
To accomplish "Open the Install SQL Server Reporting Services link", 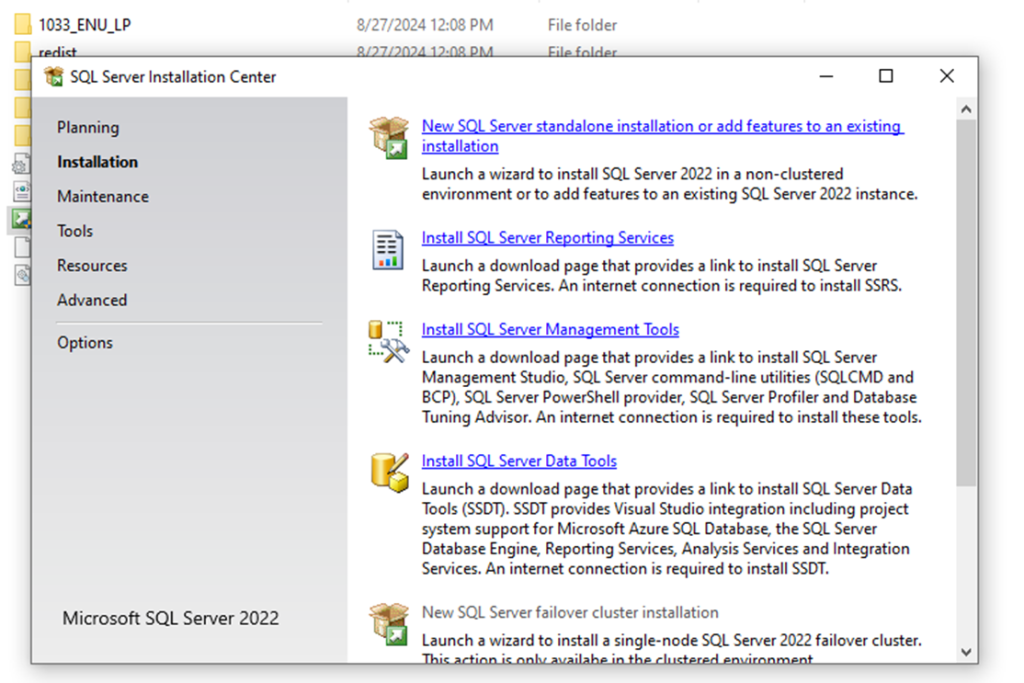I will [x=547, y=238].
